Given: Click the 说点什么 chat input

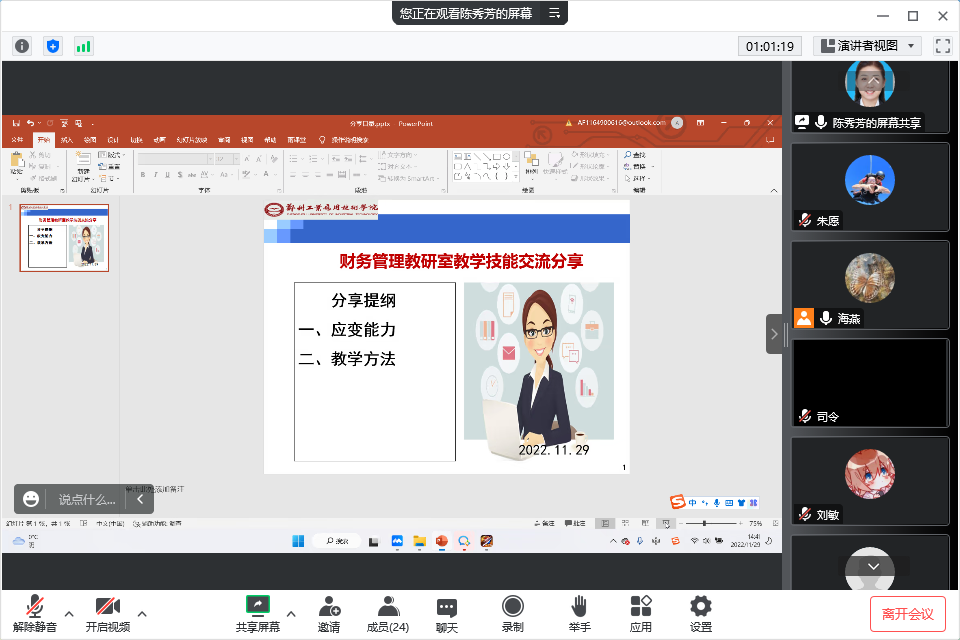Looking at the screenshot, I should coord(87,499).
